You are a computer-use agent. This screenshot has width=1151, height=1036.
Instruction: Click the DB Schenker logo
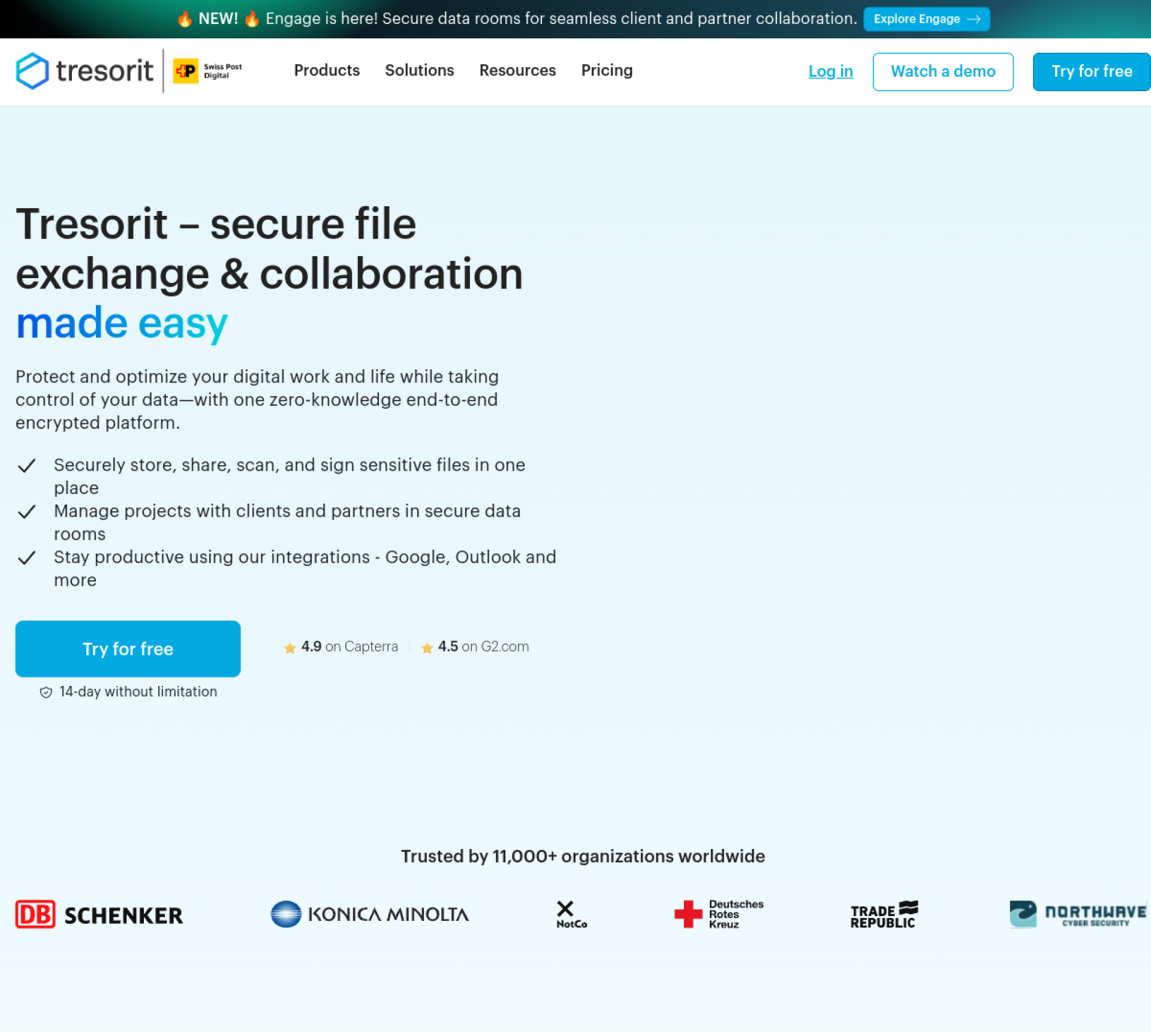click(99, 915)
